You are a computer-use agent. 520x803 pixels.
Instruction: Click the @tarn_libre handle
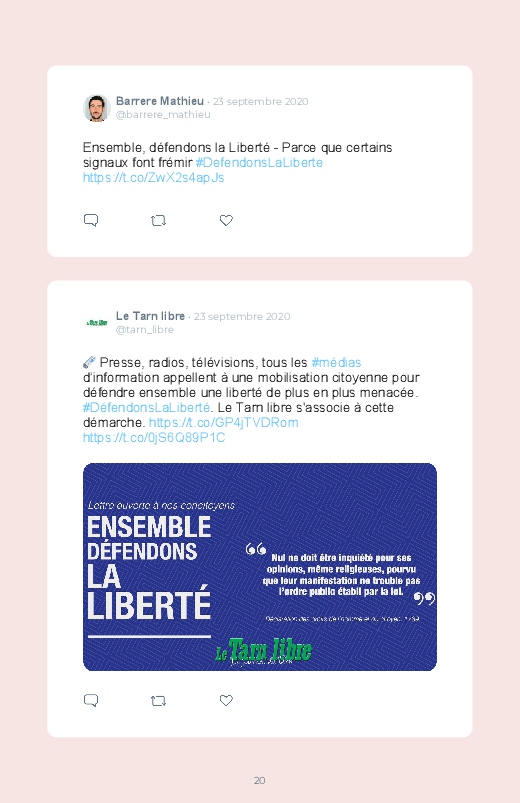[144, 330]
